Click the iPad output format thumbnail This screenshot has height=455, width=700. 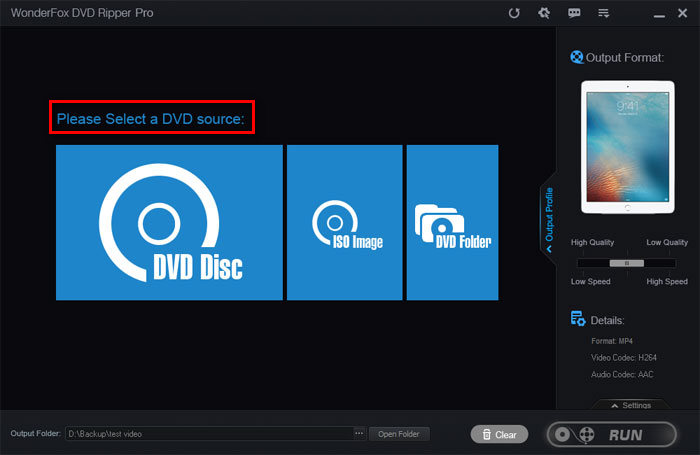click(x=628, y=147)
